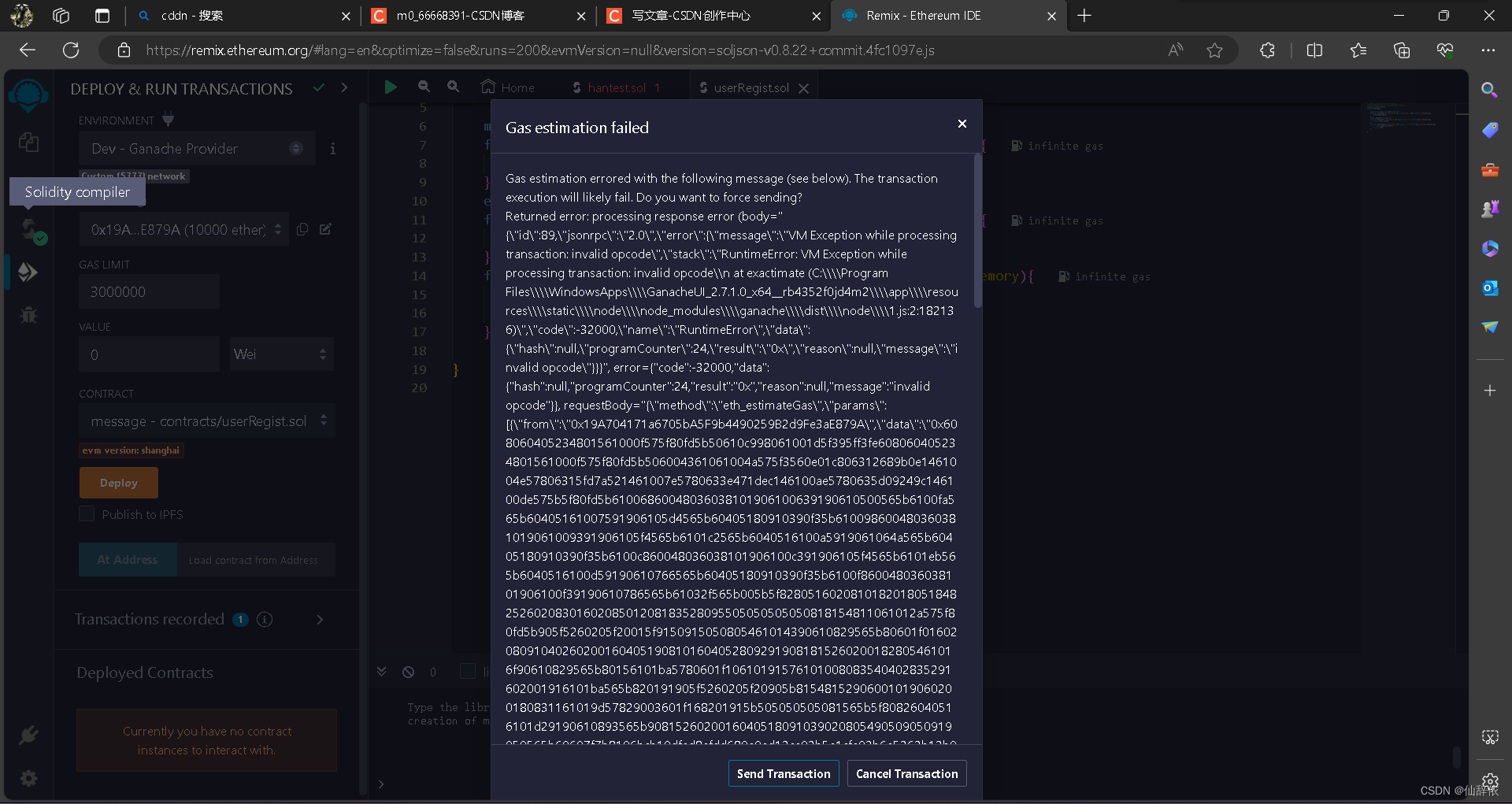This screenshot has width=1512, height=804.
Task: Expand the Transactions recorded section
Action: 320,620
